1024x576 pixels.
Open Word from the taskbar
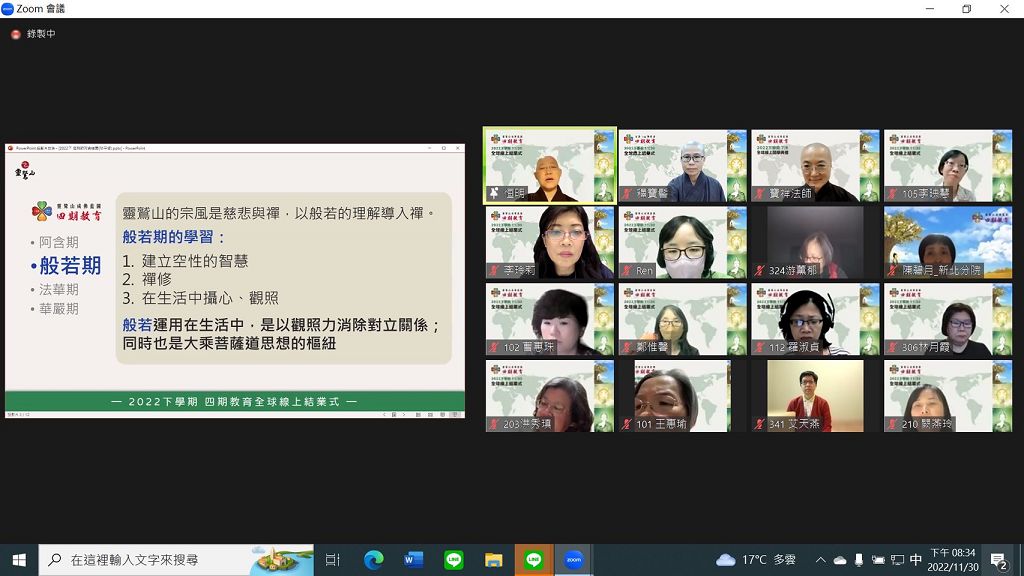click(x=413, y=560)
